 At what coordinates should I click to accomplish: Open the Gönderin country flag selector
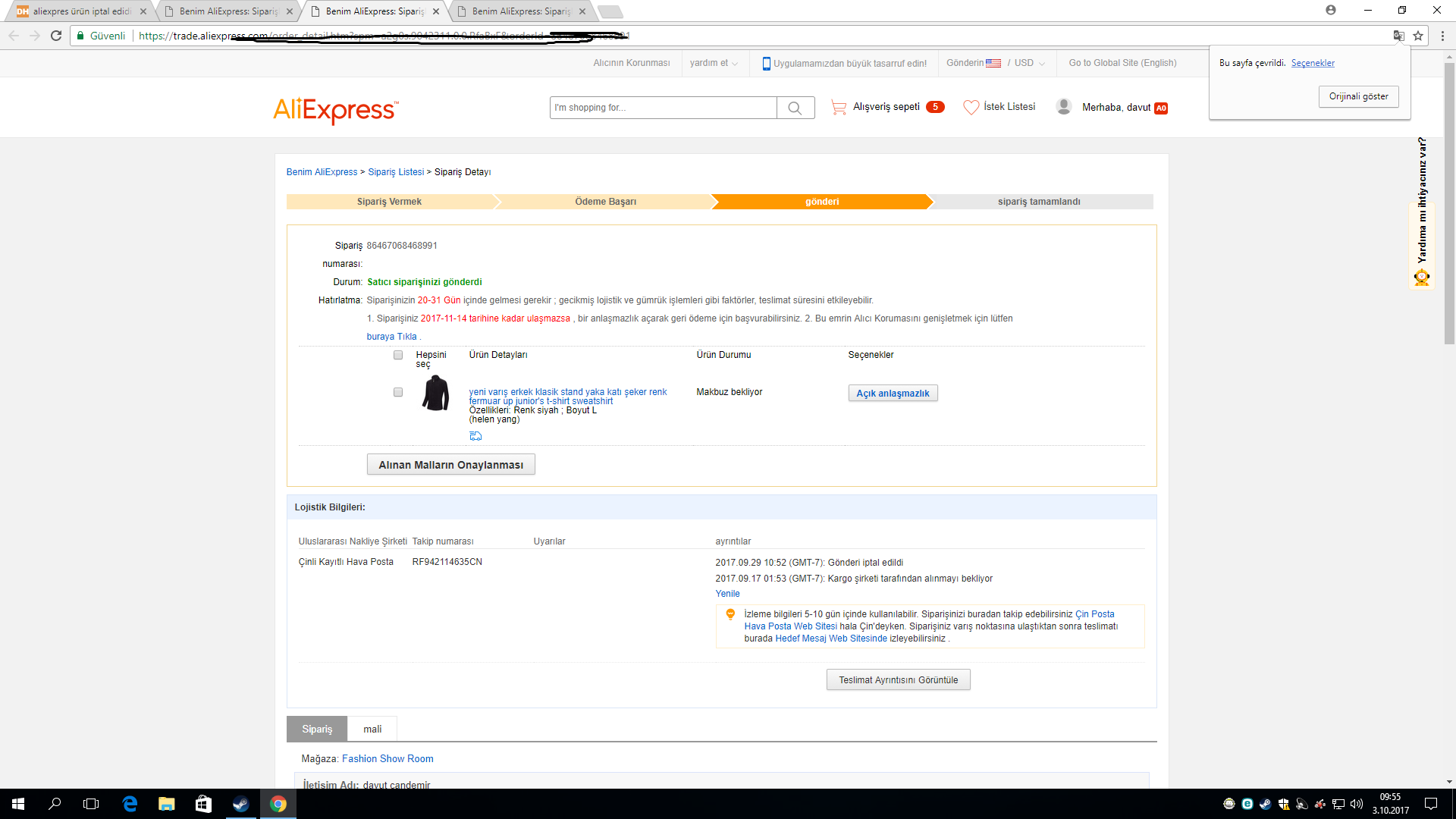coord(993,63)
